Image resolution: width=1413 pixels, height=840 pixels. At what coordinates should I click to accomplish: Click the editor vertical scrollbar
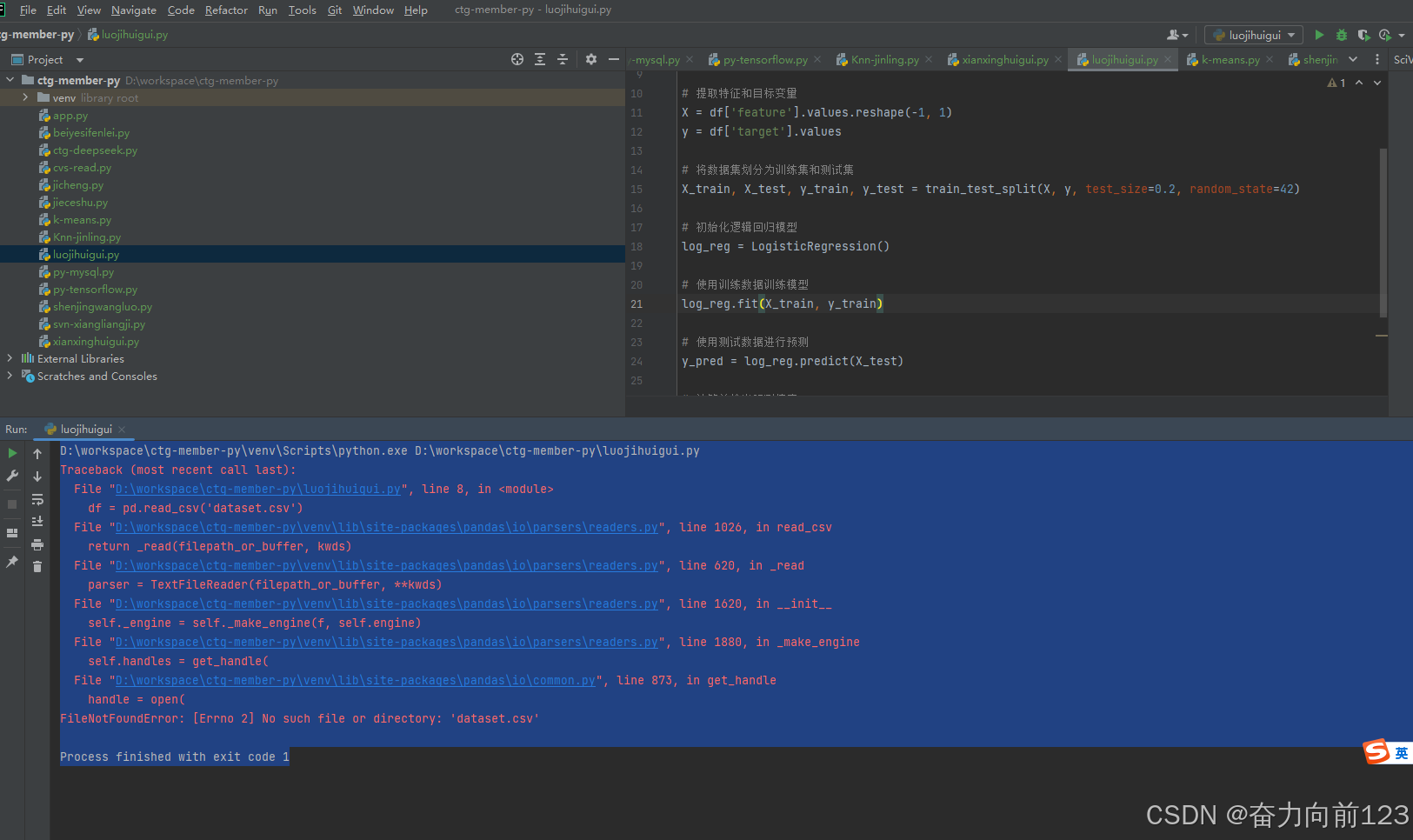(x=1383, y=232)
